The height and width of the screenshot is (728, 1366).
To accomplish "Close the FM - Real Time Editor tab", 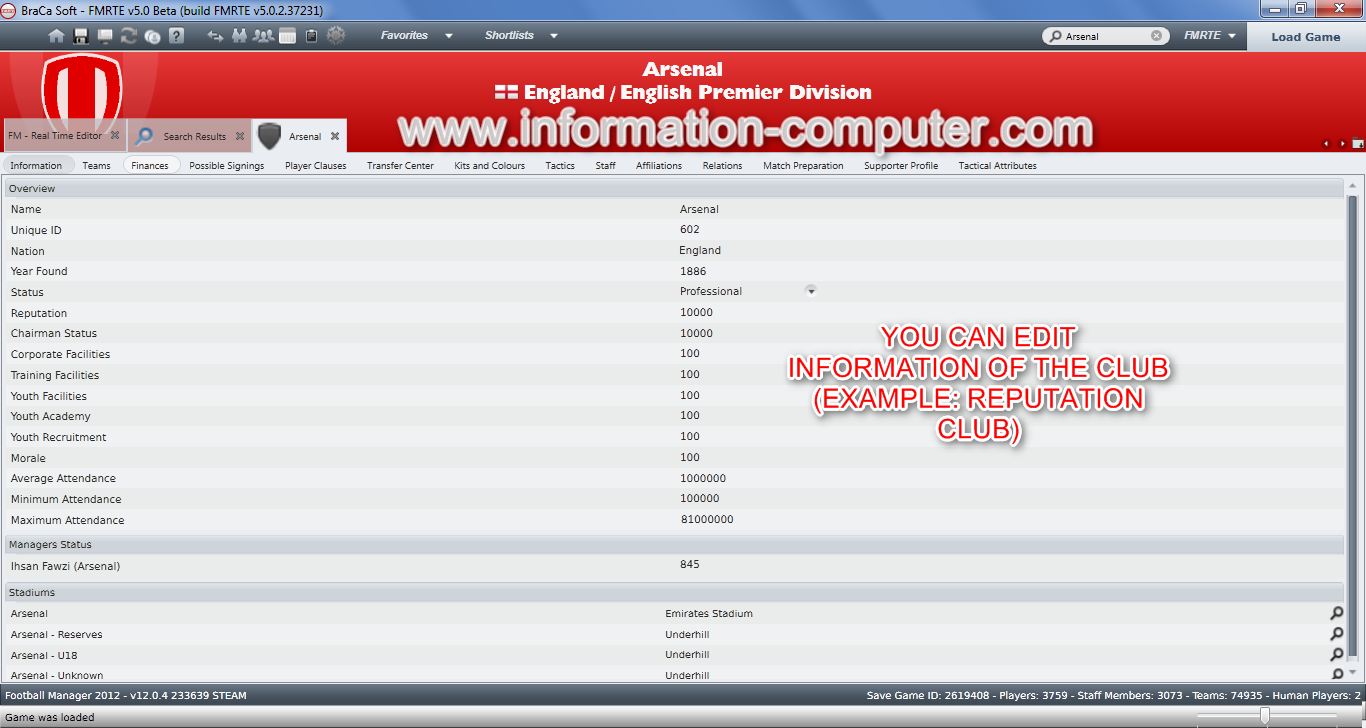I will point(114,135).
